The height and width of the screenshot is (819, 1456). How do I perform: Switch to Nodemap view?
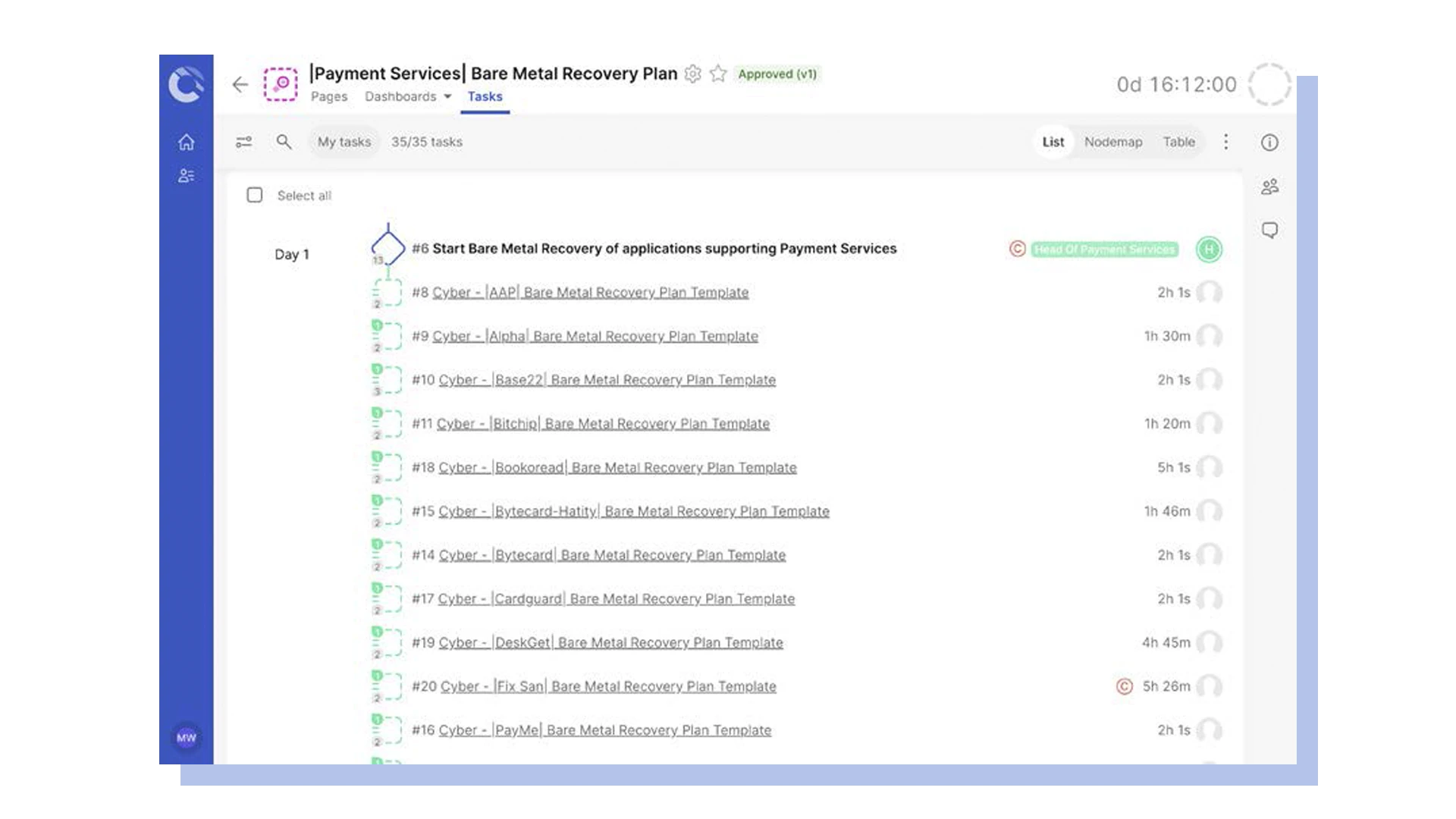pos(1112,142)
